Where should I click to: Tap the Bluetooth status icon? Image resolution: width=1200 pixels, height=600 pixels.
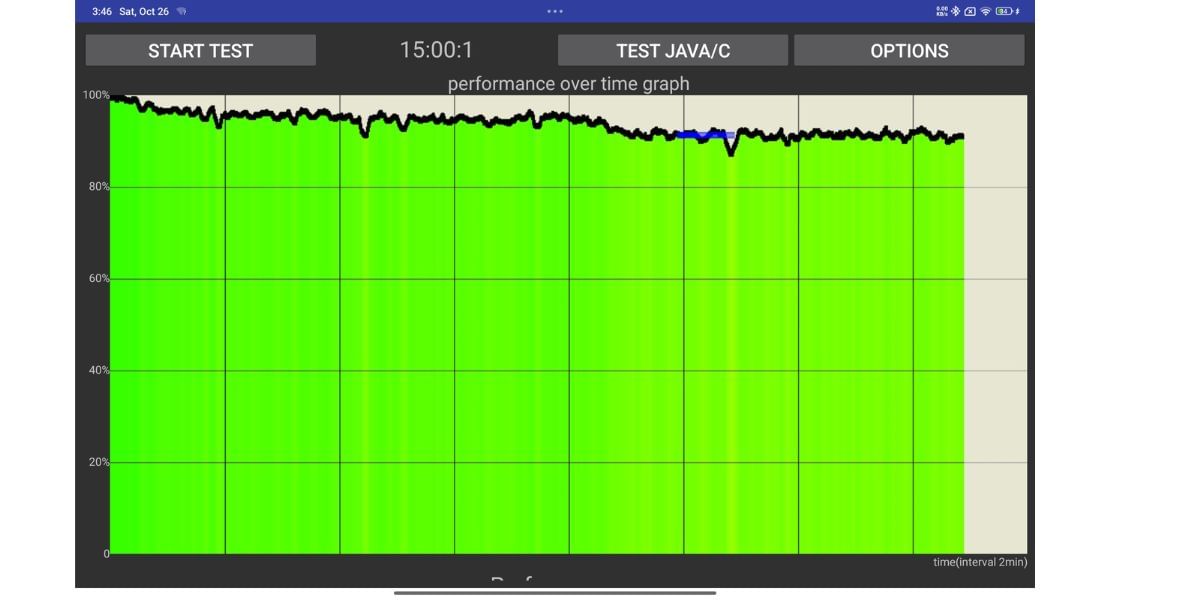point(955,11)
